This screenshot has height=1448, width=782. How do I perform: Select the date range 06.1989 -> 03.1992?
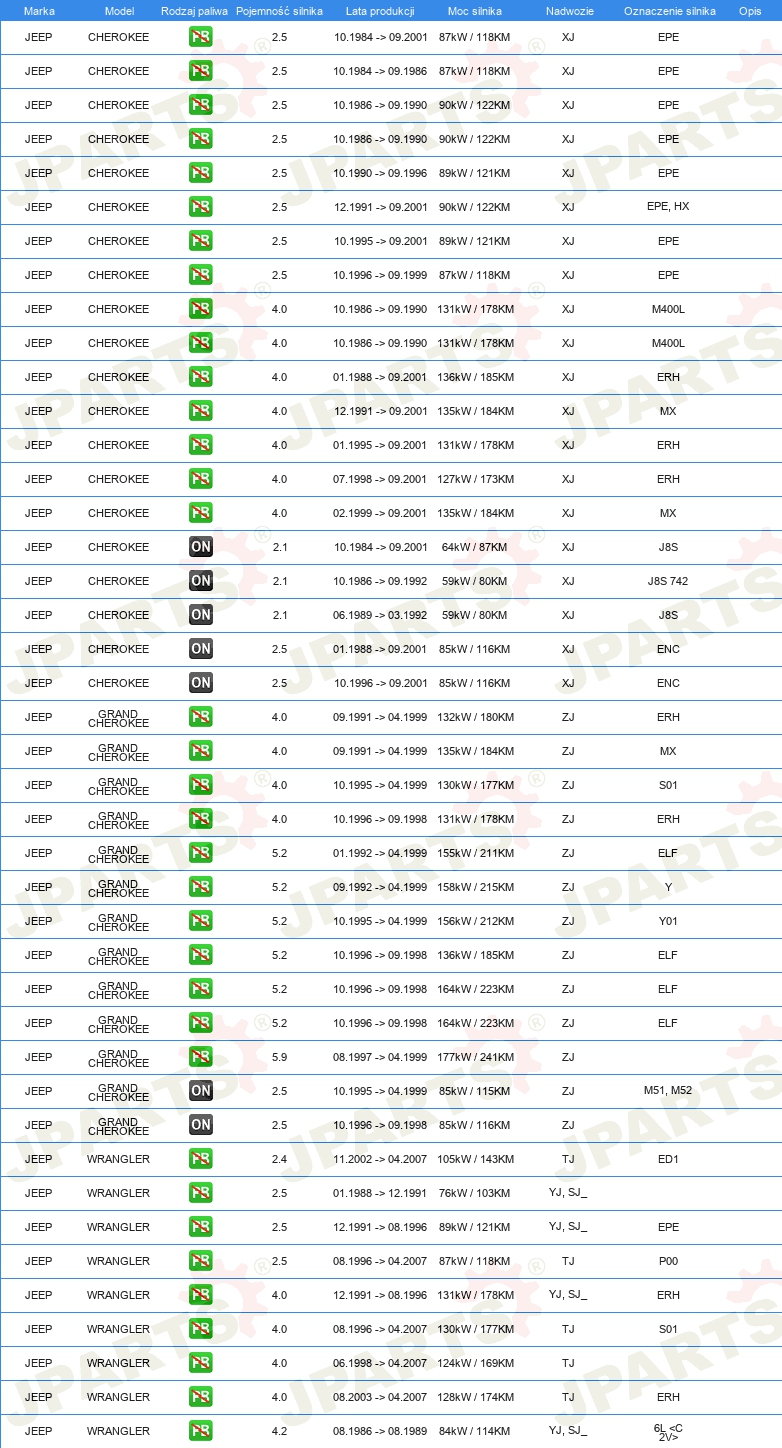click(380, 615)
